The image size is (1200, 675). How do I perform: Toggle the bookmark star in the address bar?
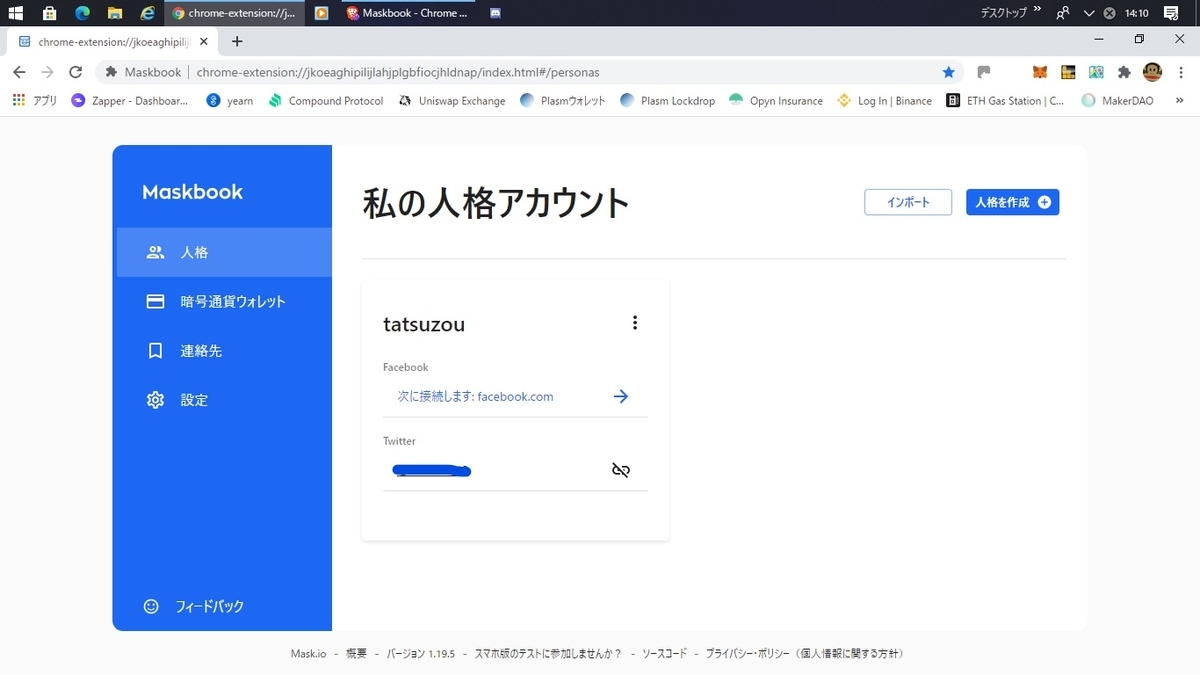948,72
